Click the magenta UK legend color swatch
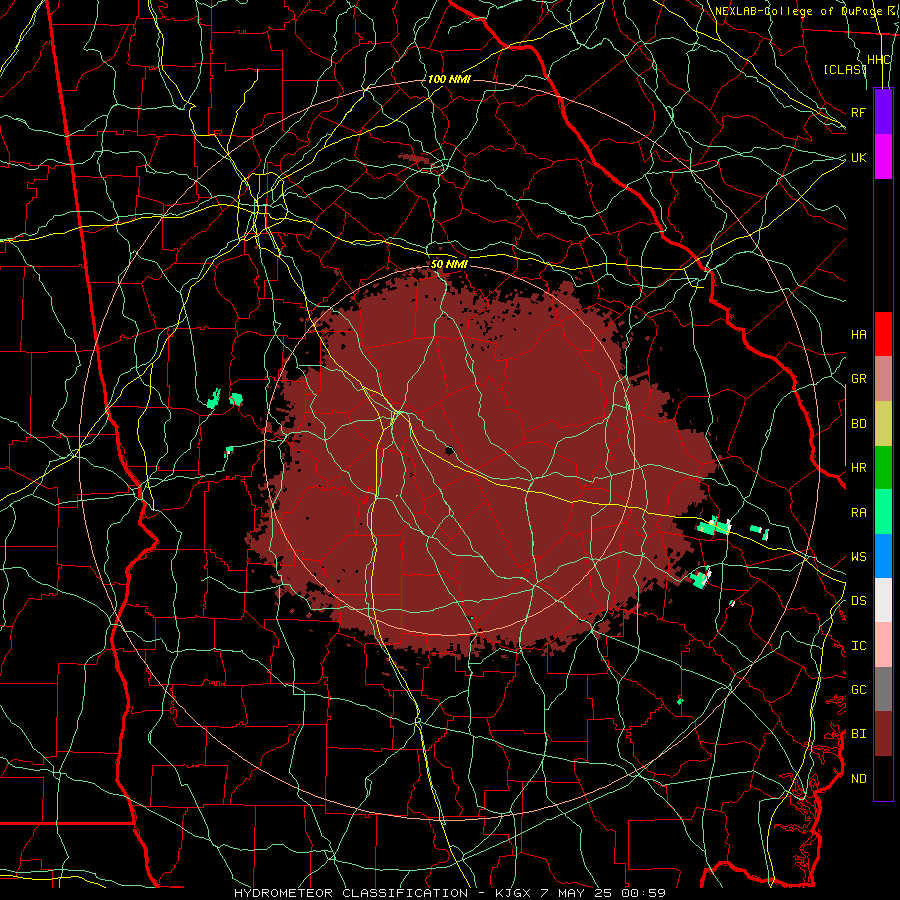 click(883, 157)
